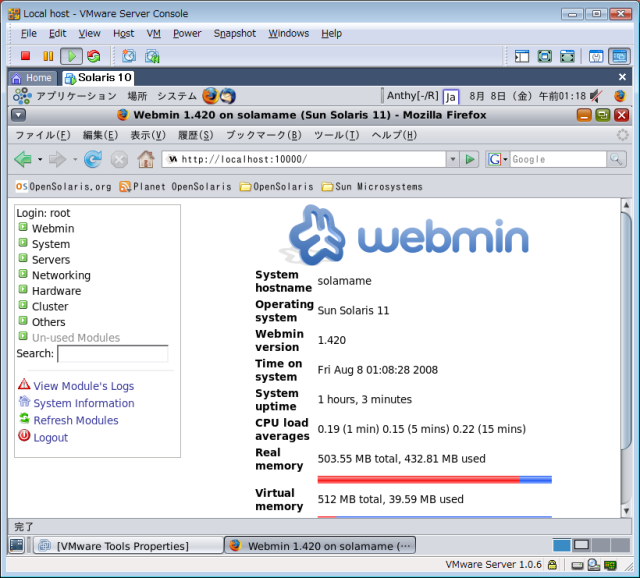Screen dimensions: 640x578
Task: Click the Firefox window menu arrow button
Action: coord(19,115)
